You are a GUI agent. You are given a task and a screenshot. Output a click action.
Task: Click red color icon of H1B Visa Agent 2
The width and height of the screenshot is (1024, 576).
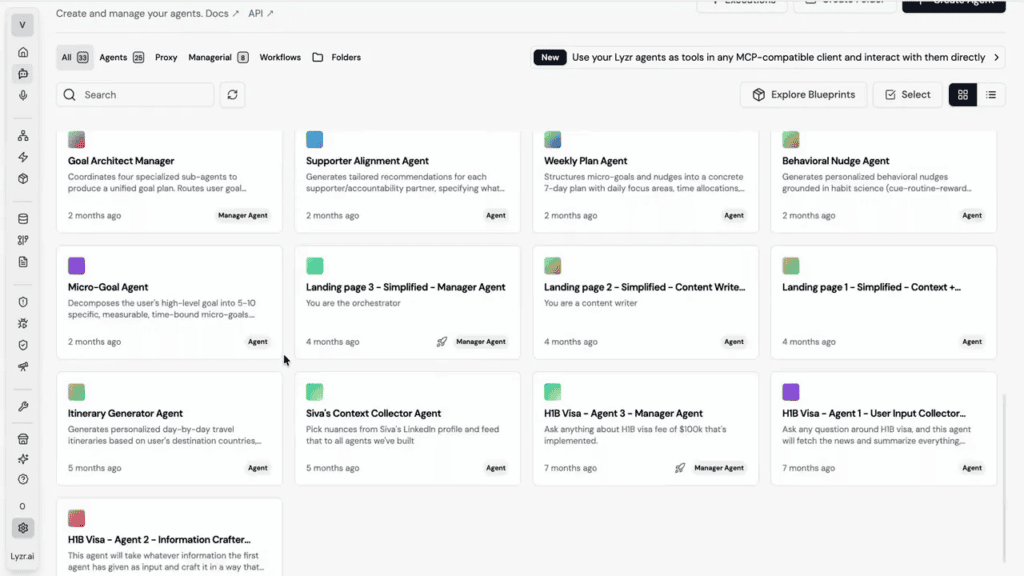76,519
